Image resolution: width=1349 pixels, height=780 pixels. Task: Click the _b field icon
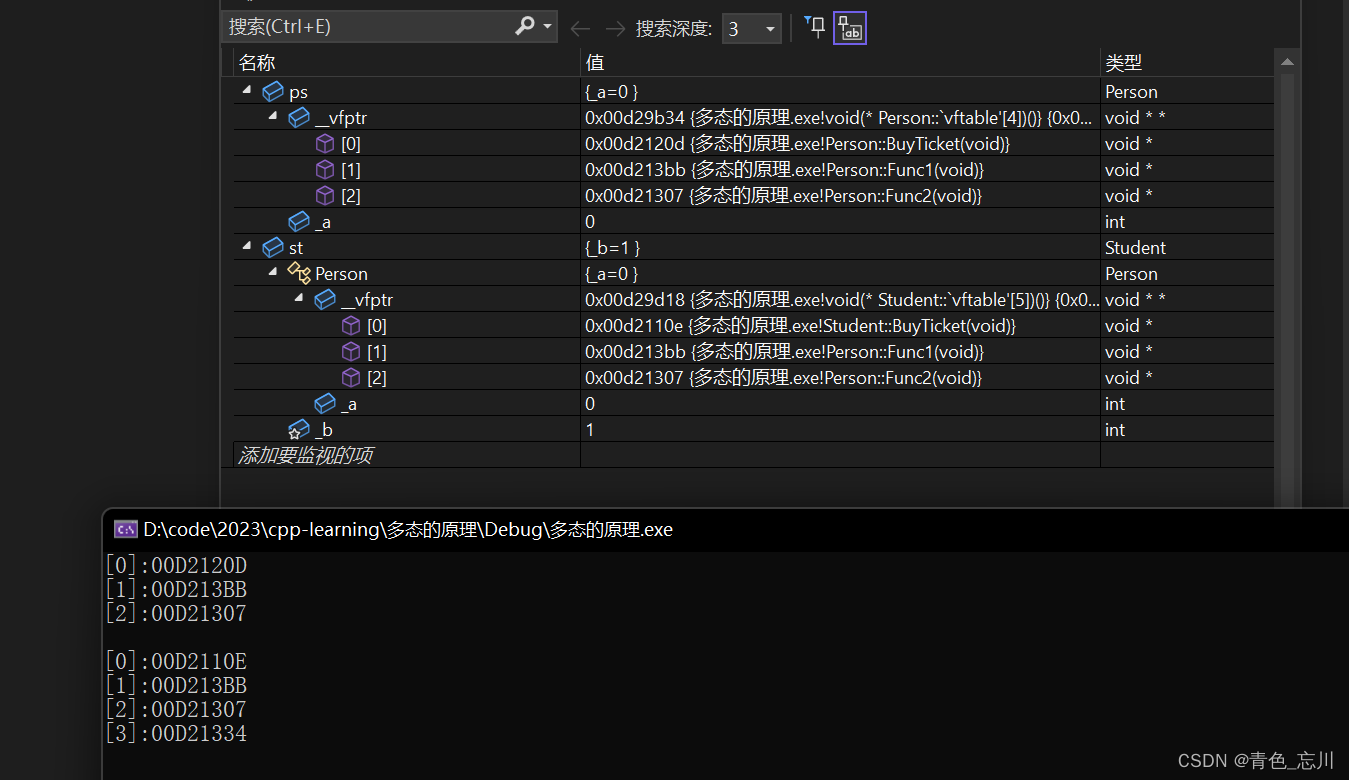pyautogui.click(x=298, y=430)
